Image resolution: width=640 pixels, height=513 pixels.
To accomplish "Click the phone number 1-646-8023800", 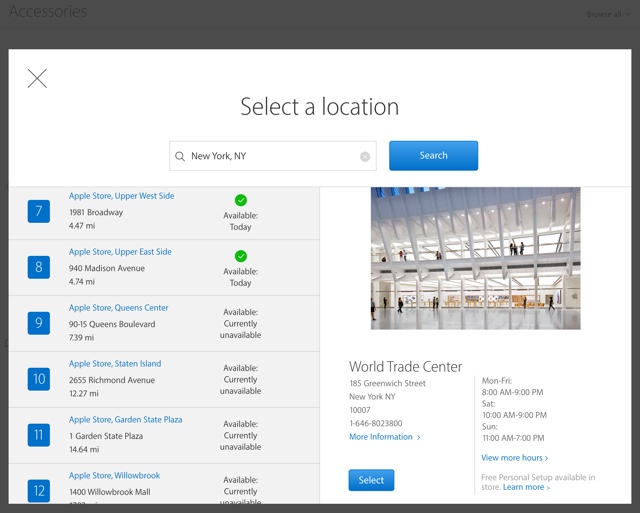I will click(x=376, y=423).
